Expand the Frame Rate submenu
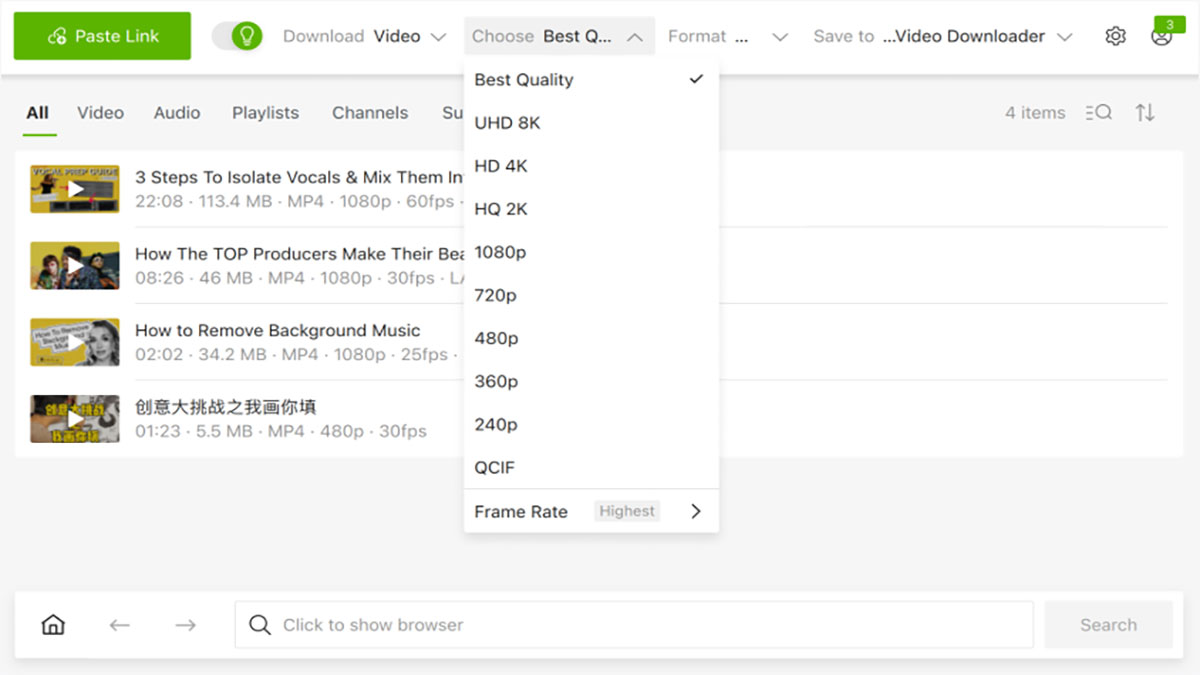This screenshot has width=1200, height=675. (591, 511)
